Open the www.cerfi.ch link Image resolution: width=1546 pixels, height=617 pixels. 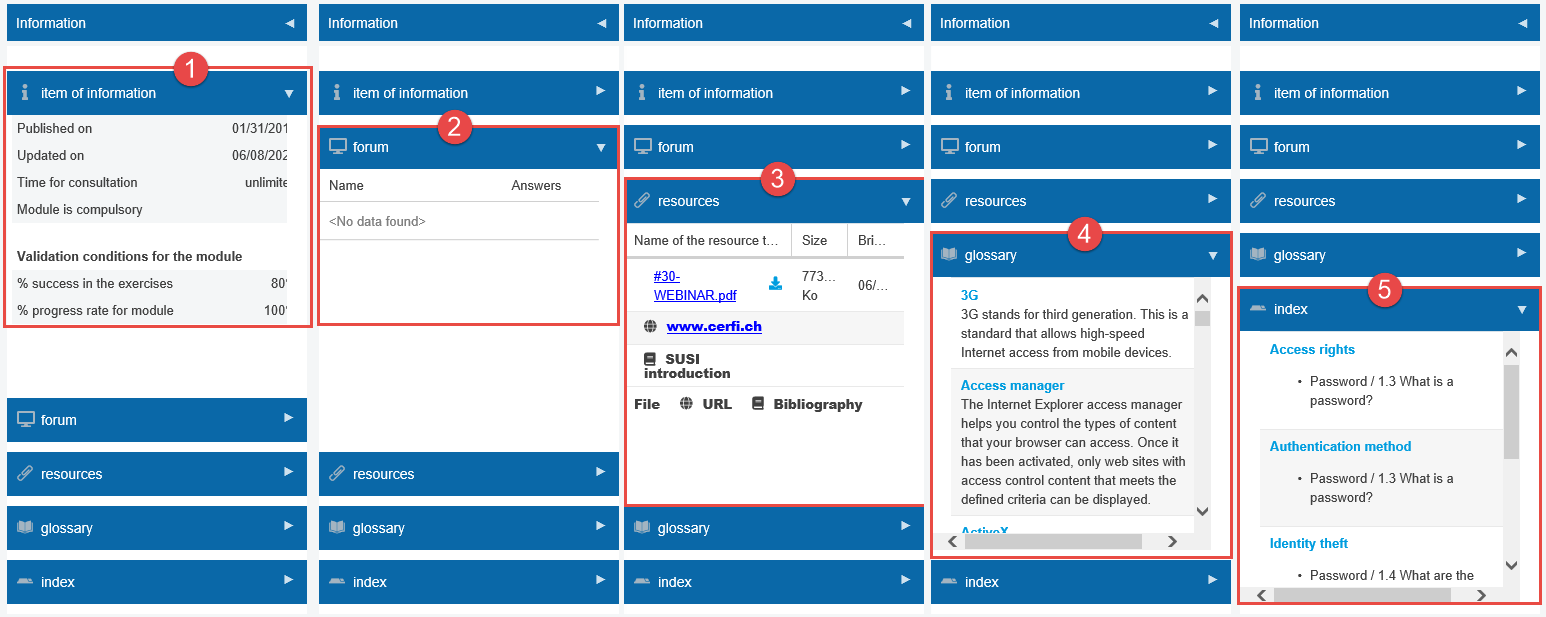(x=714, y=326)
